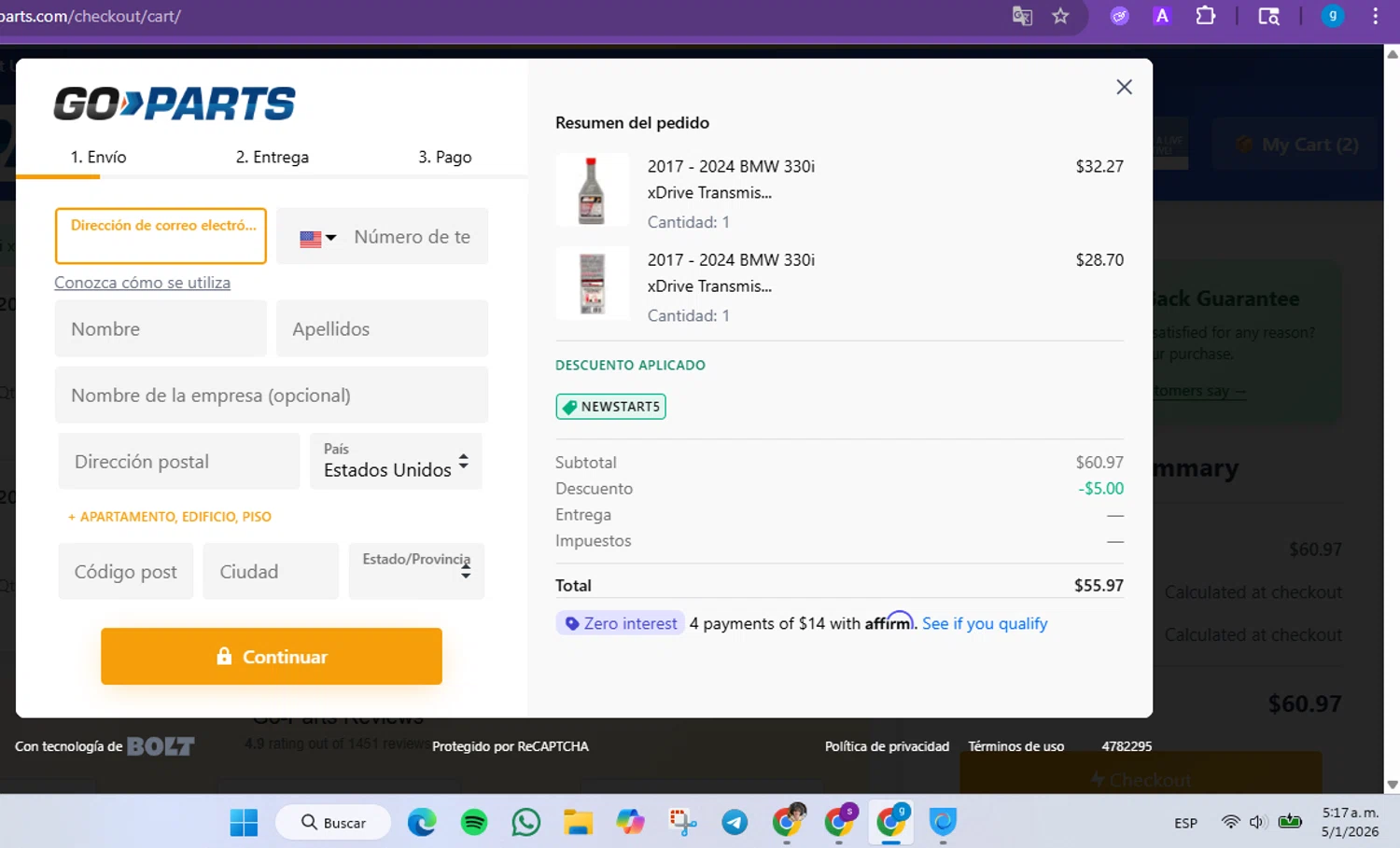
Task: Open the Extensions puzzle-piece menu
Action: [x=1206, y=16]
